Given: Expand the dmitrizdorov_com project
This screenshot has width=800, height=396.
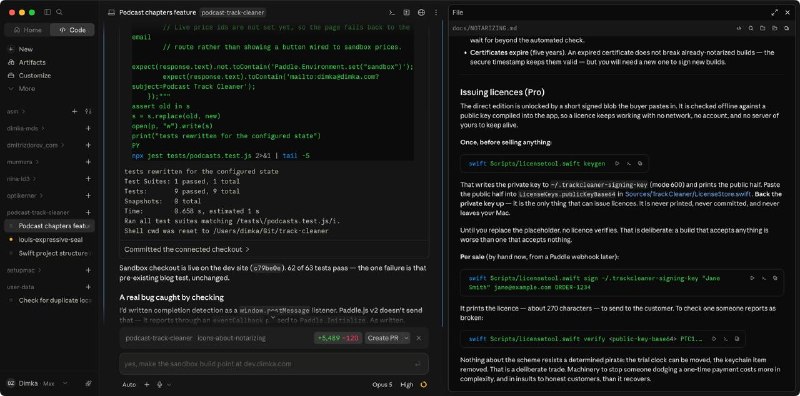Looking at the screenshot, I should pos(35,145).
